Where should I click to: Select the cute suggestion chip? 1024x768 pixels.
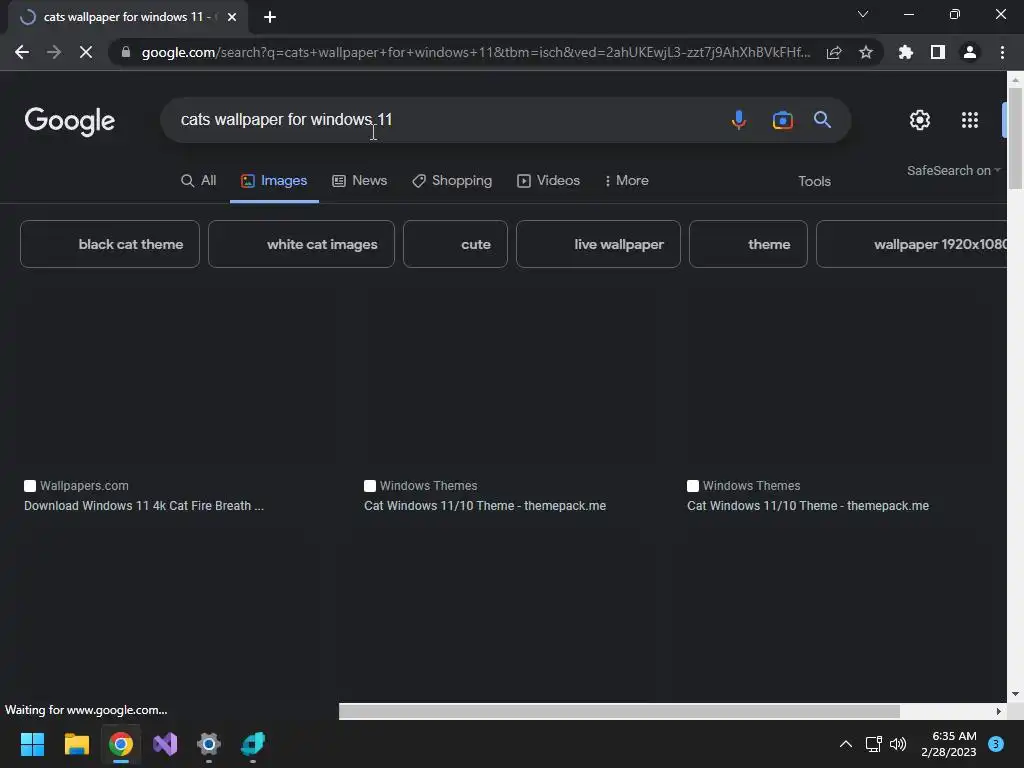tap(455, 244)
